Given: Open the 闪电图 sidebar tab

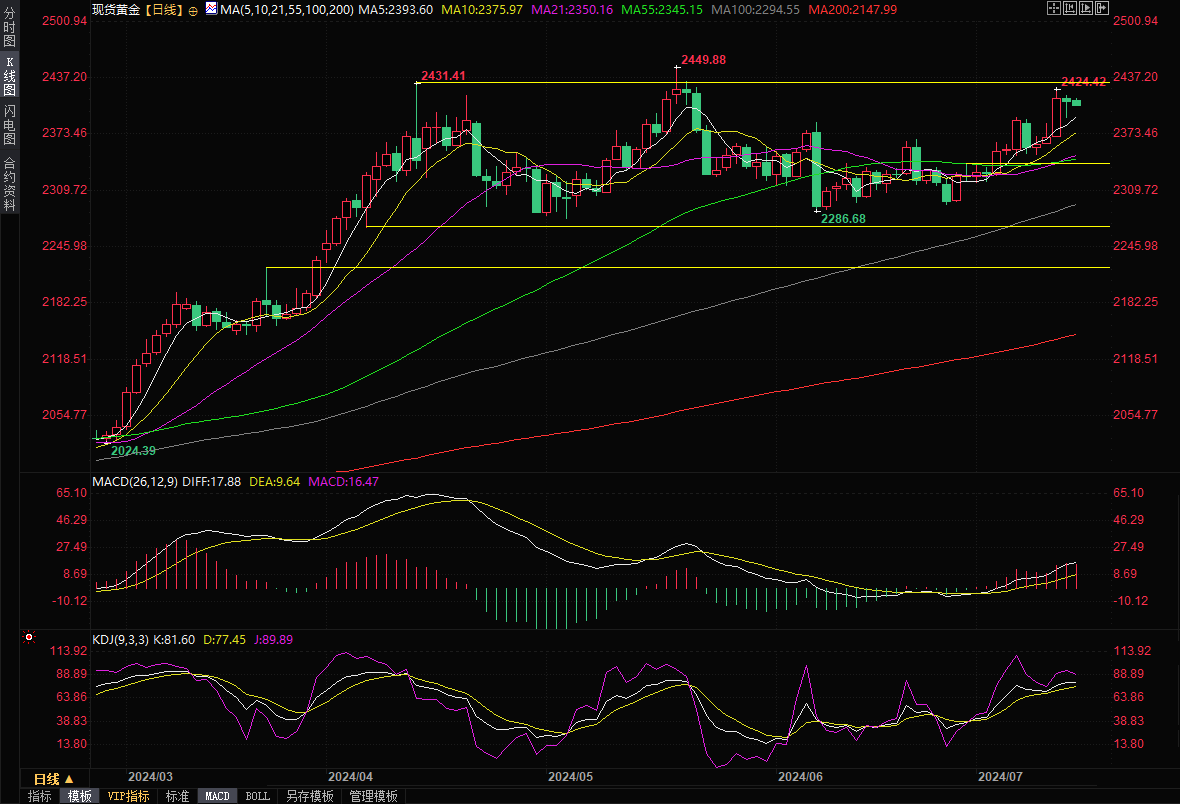Looking at the screenshot, I should (9, 124).
